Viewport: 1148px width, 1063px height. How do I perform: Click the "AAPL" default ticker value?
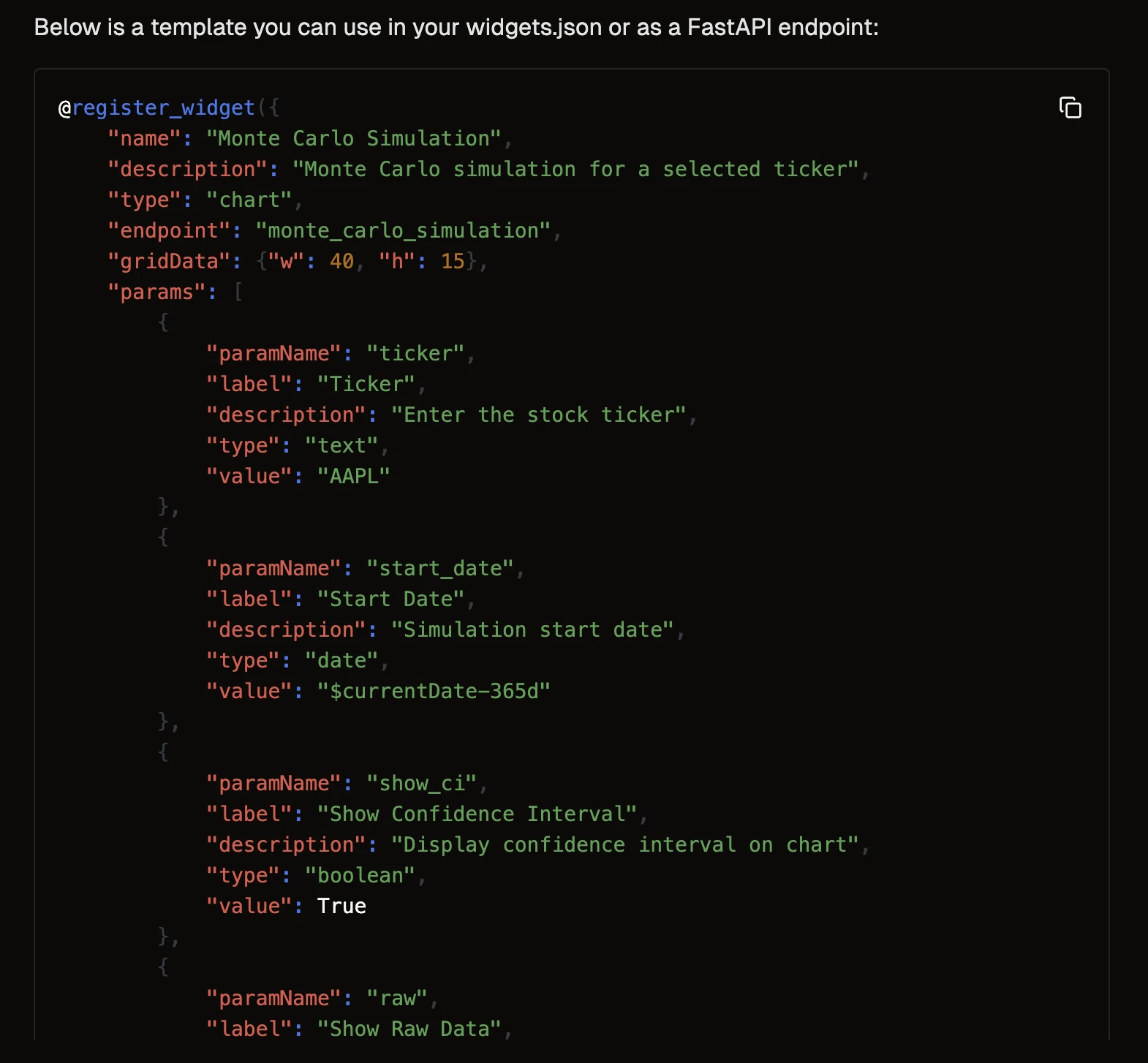pos(353,477)
